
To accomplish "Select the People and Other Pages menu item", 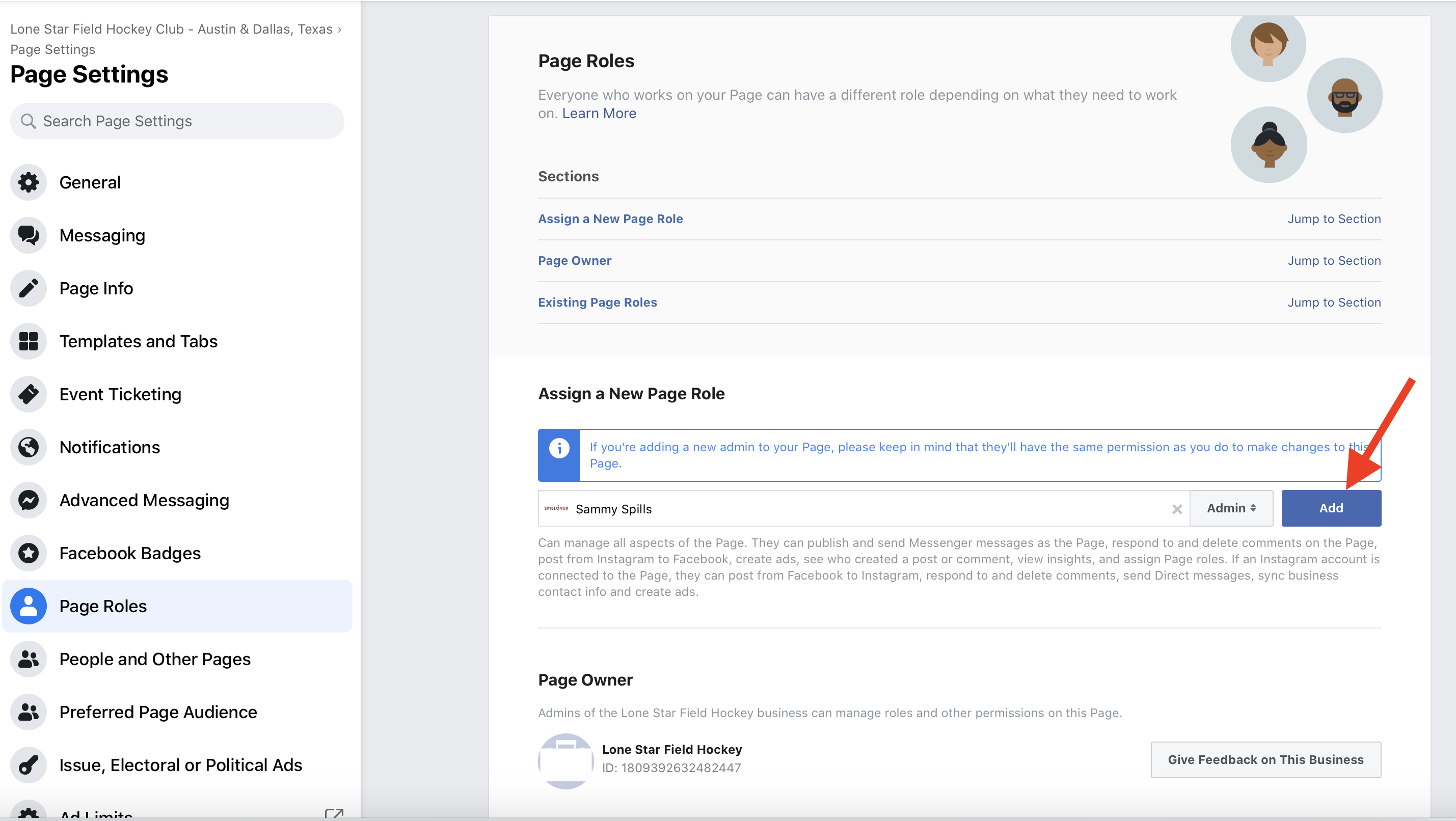I will [x=155, y=659].
